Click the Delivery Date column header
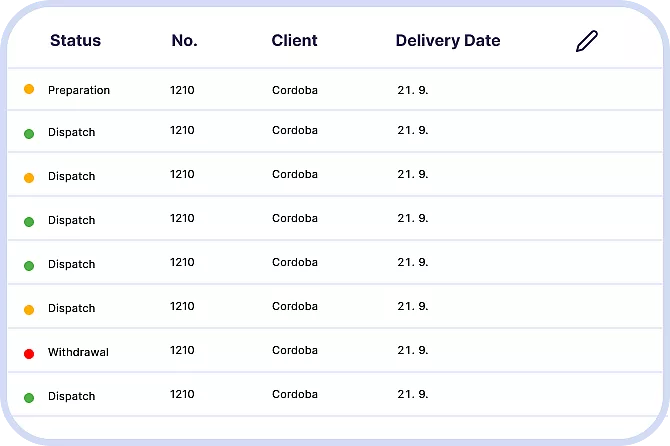The height and width of the screenshot is (446, 670). pyautogui.click(x=447, y=41)
